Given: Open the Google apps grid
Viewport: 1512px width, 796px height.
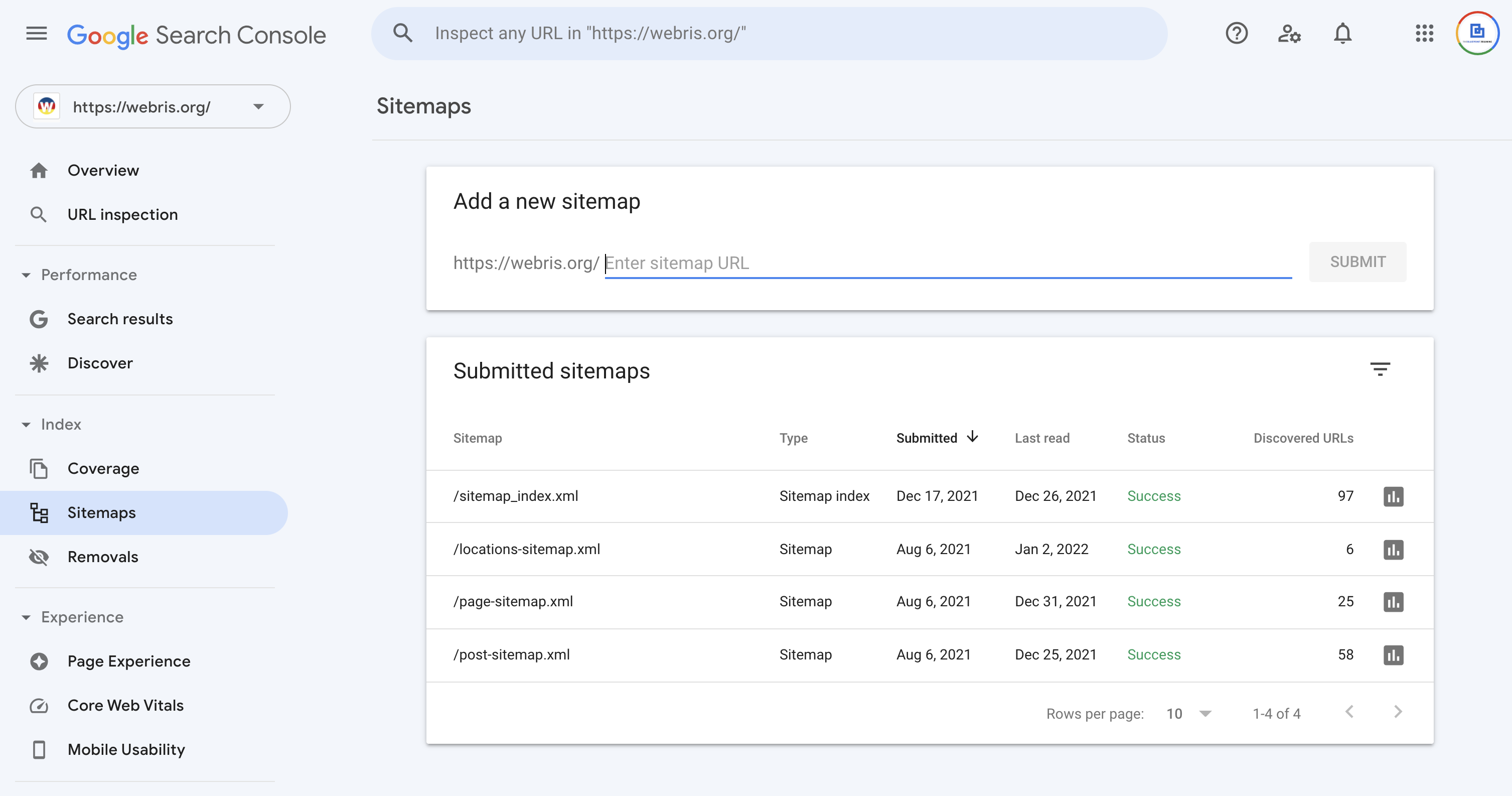Looking at the screenshot, I should (1424, 34).
